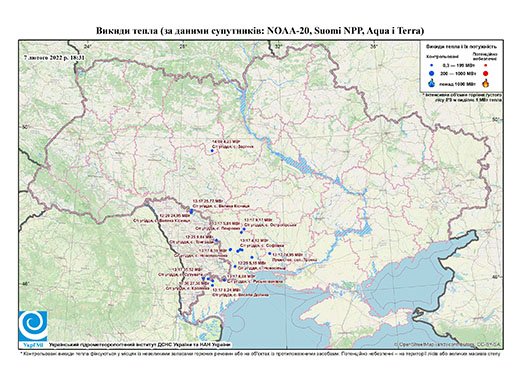Click the 36° longitude label

pyautogui.click(x=374, y=46)
